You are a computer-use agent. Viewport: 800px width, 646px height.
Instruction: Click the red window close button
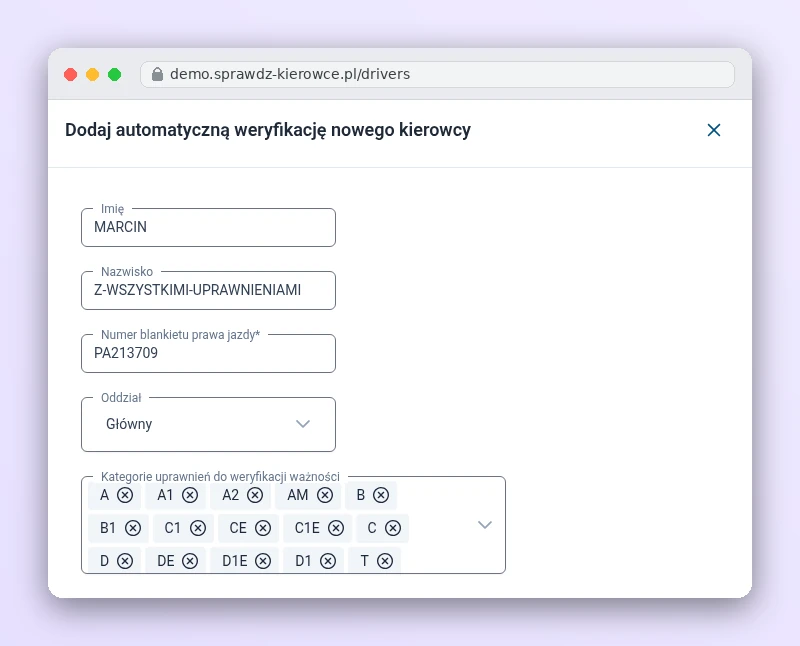tap(70, 74)
